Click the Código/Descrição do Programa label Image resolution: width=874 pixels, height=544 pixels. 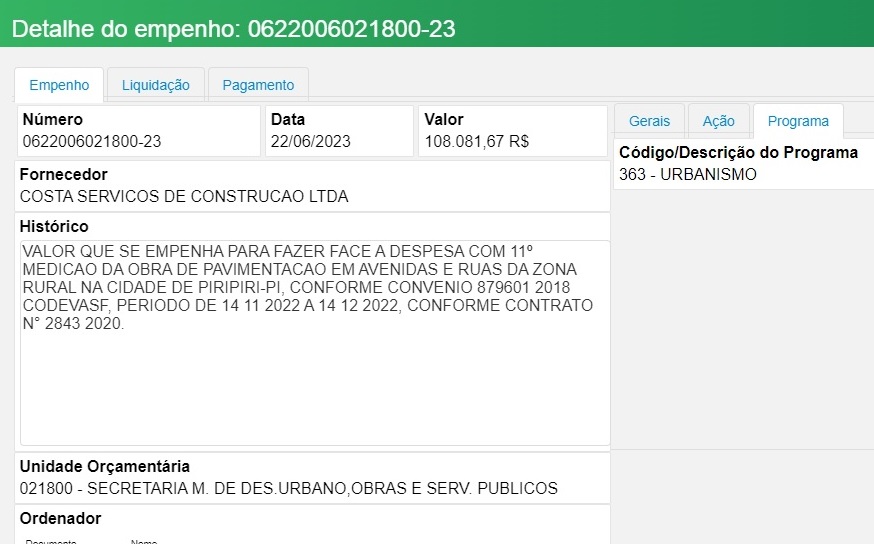tap(738, 153)
